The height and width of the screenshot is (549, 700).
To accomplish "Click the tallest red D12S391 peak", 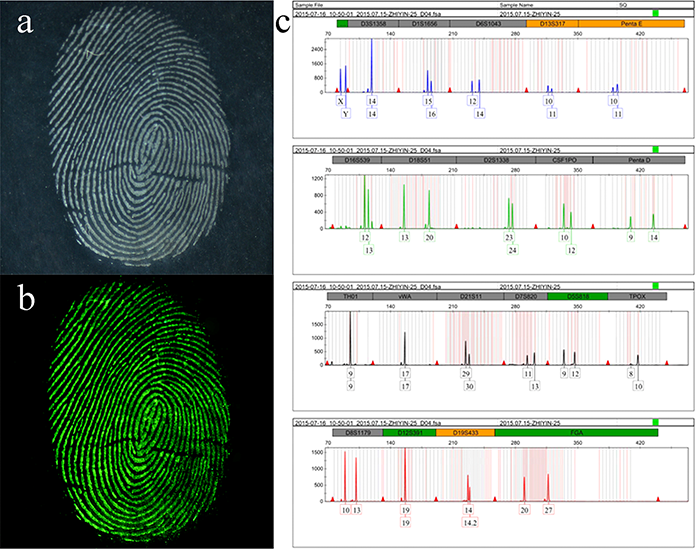I will (405, 474).
